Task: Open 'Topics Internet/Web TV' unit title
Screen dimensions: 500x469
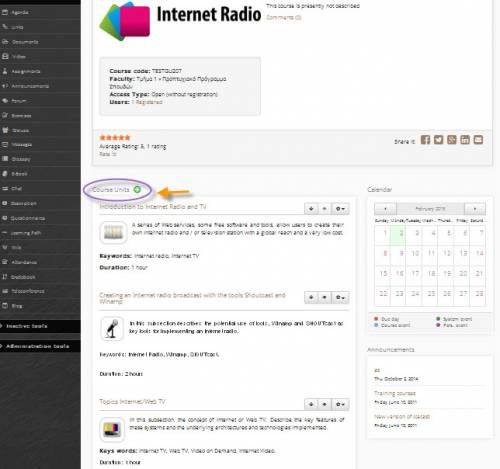Action: coord(132,402)
